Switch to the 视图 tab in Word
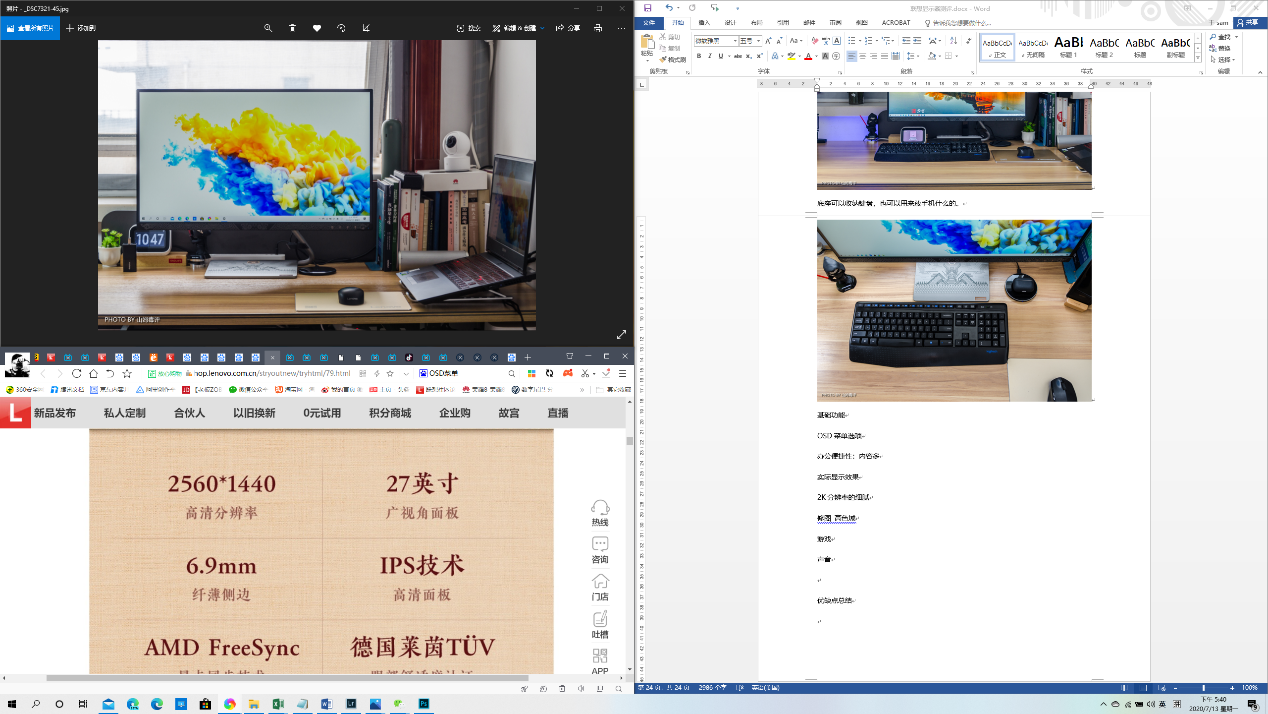Image resolution: width=1268 pixels, height=714 pixels. tap(862, 22)
